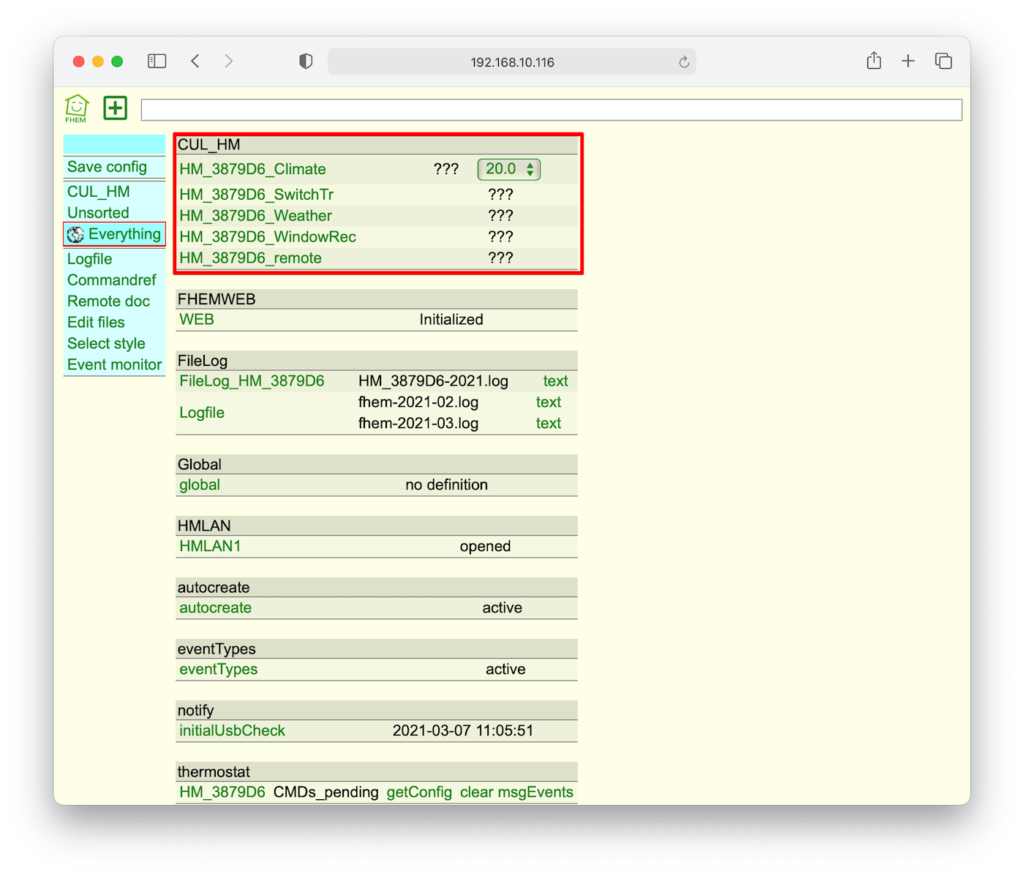The height and width of the screenshot is (876, 1024).
Task: Open the HM_3879D6 thermostat device link
Action: [x=223, y=792]
